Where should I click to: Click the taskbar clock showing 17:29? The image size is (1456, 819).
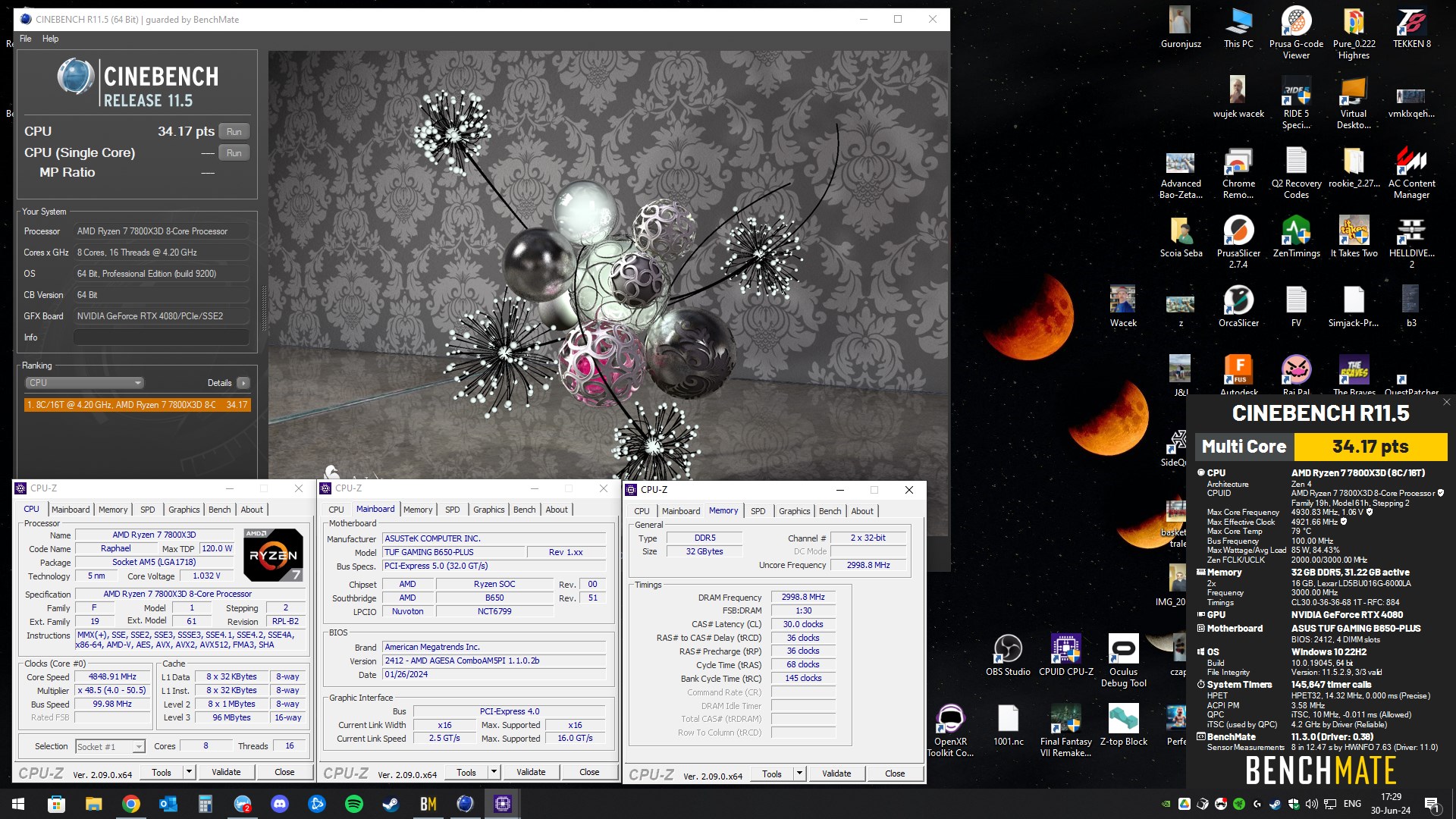(x=1391, y=804)
